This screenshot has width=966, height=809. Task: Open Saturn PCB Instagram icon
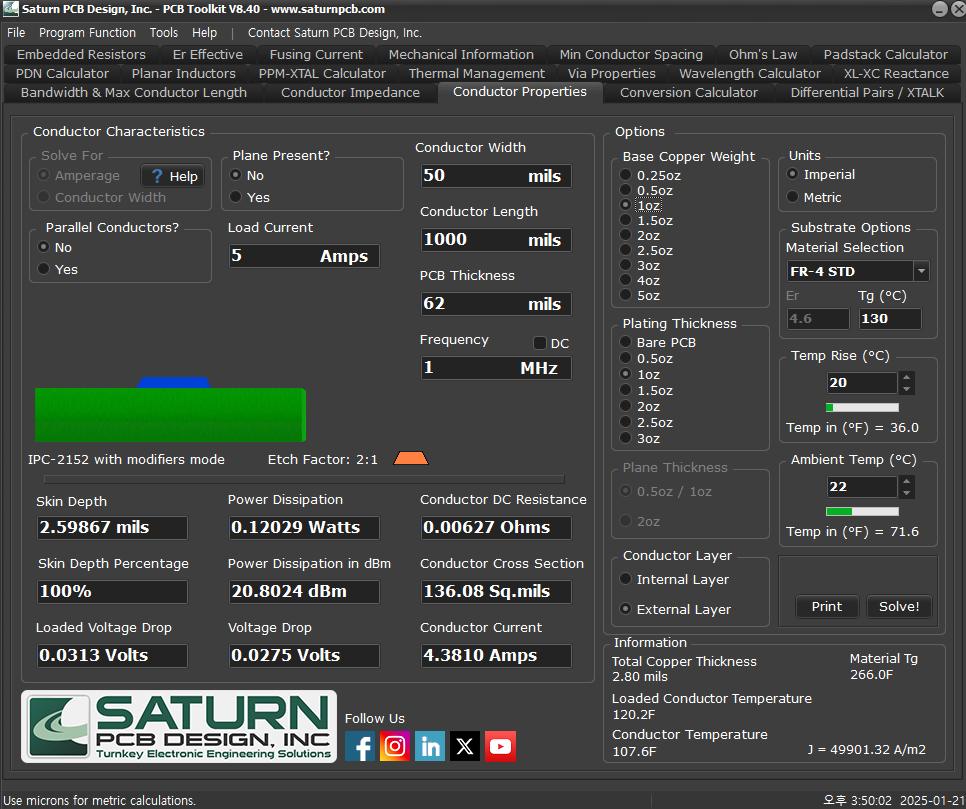pos(395,746)
